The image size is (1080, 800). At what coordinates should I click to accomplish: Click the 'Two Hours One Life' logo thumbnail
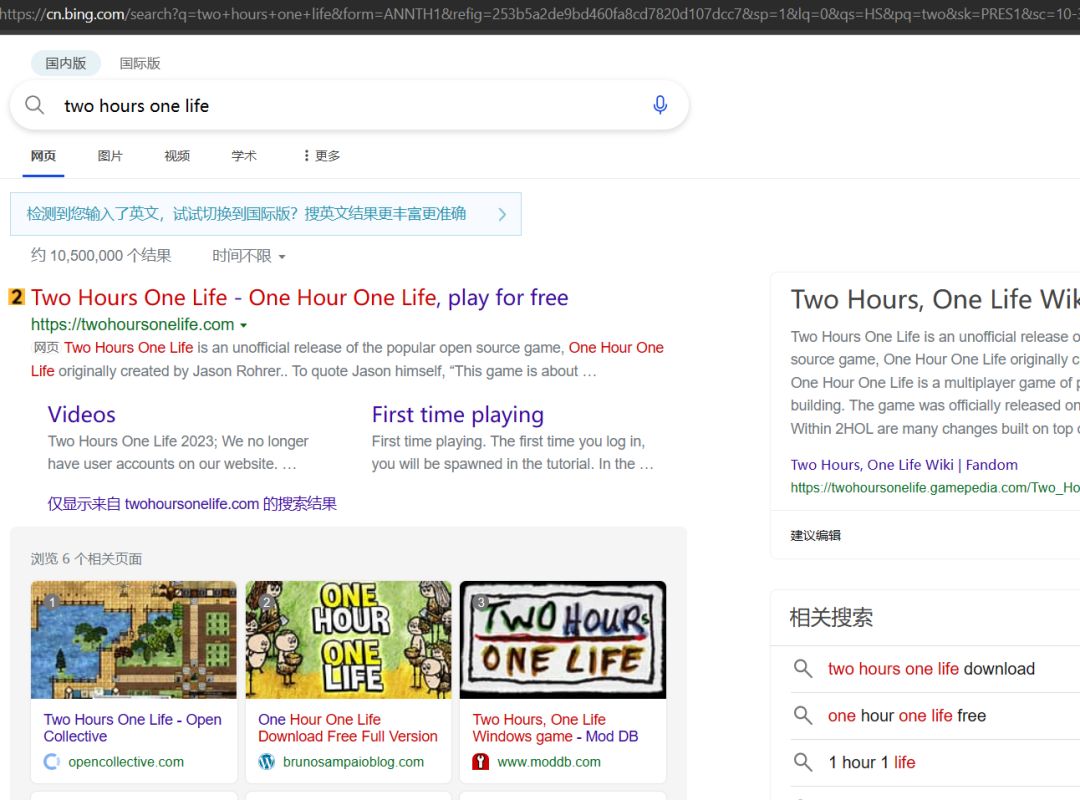(562, 640)
